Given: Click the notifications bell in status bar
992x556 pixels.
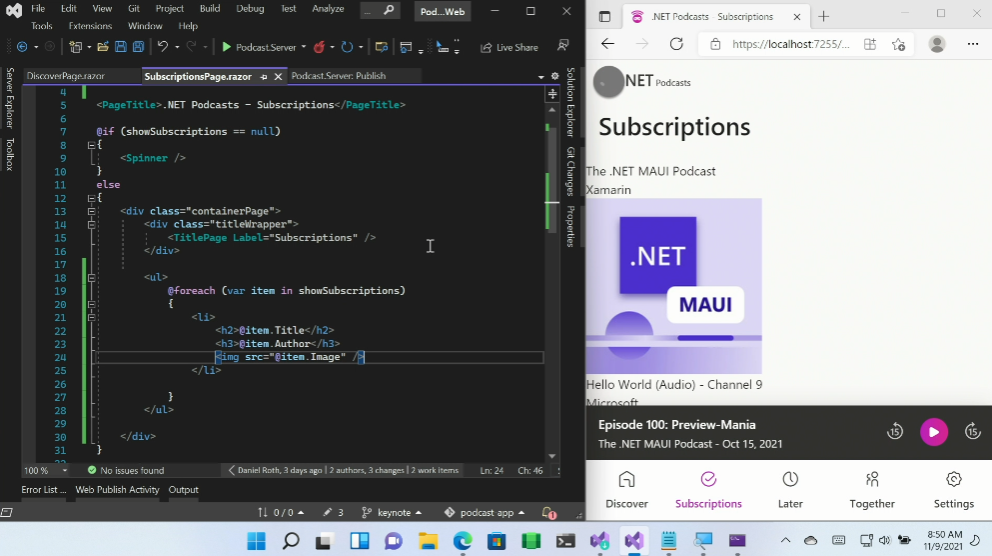Looking at the screenshot, I should tap(549, 512).
